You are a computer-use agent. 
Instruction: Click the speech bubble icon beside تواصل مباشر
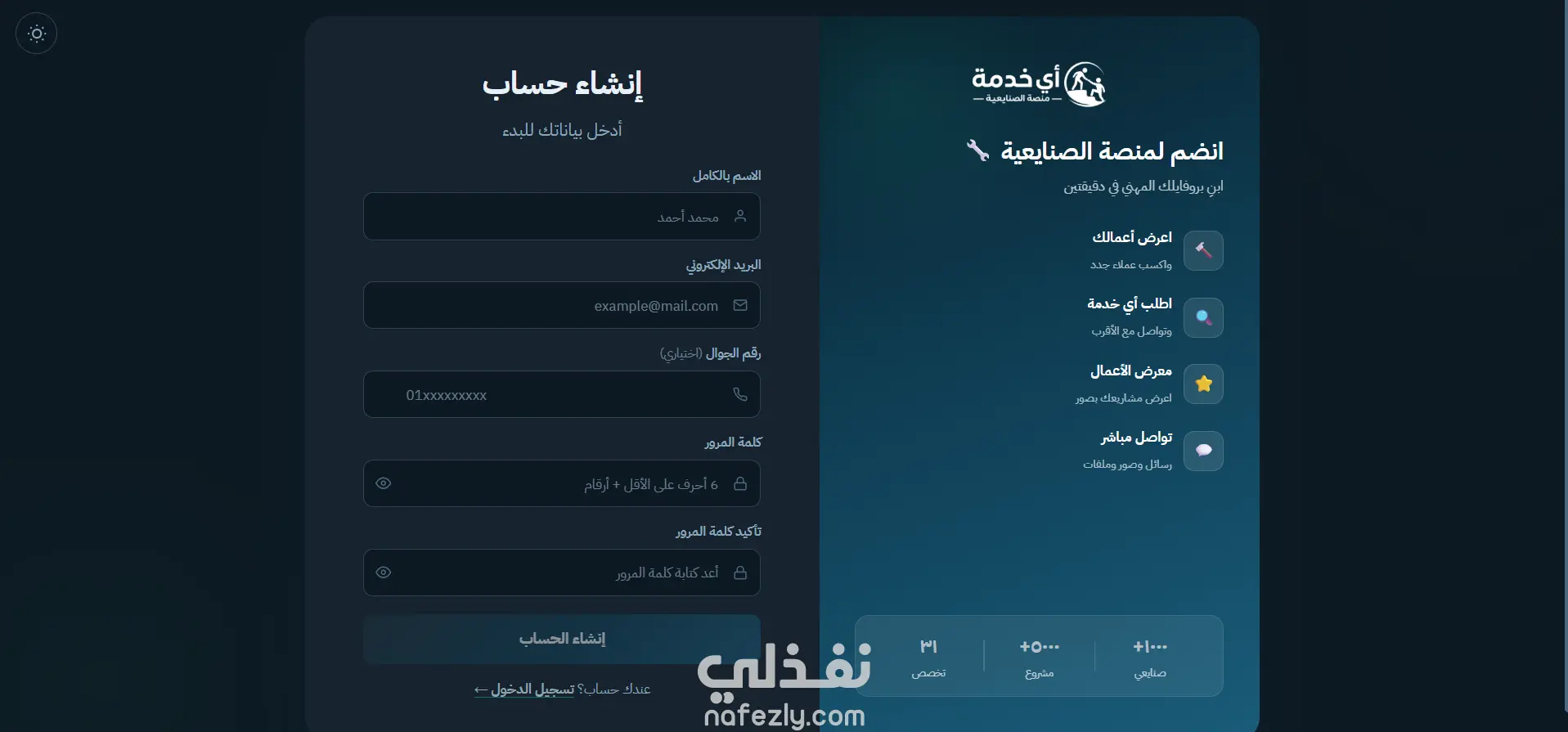[1203, 451]
